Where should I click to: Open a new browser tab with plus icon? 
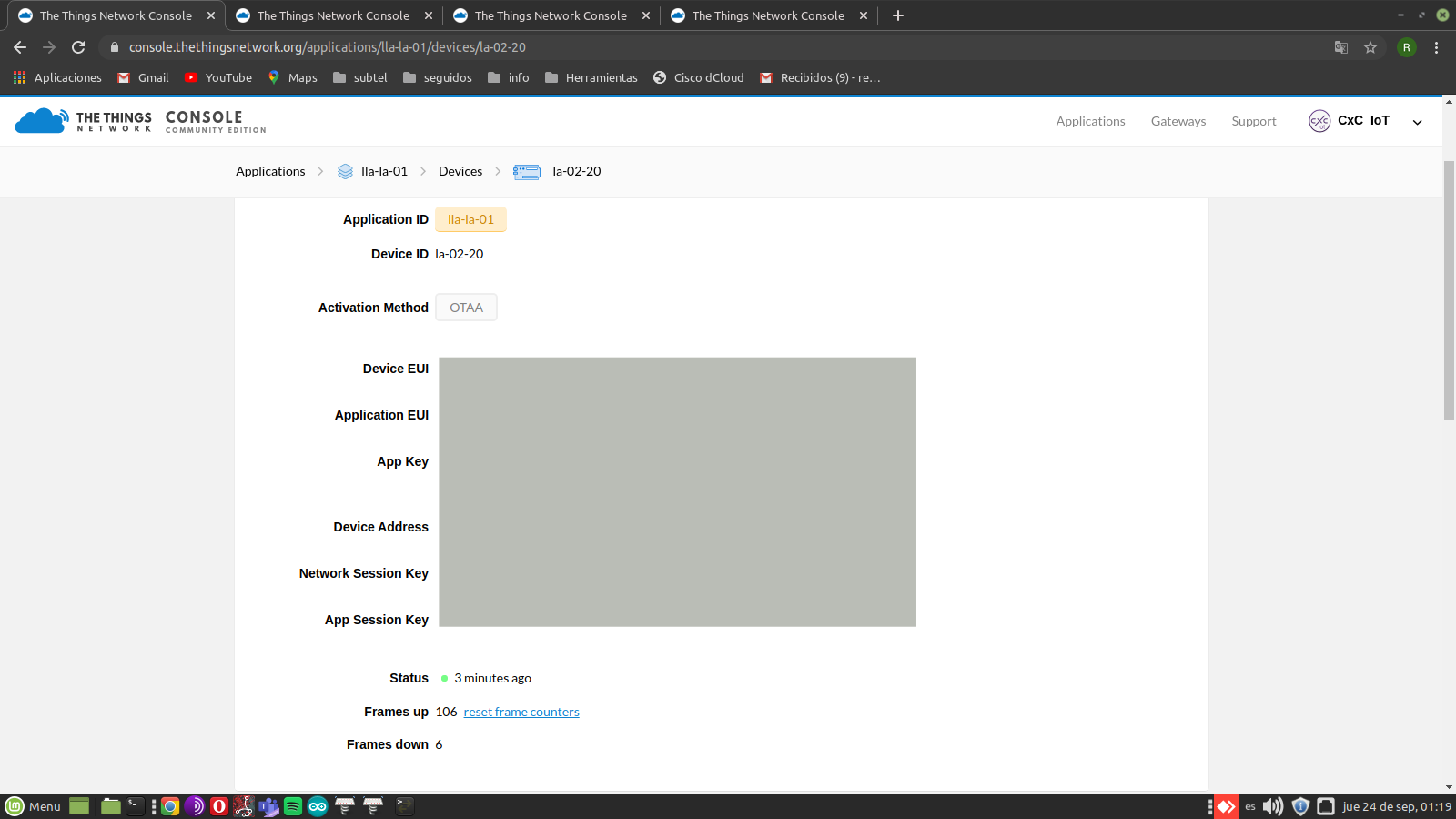click(897, 15)
